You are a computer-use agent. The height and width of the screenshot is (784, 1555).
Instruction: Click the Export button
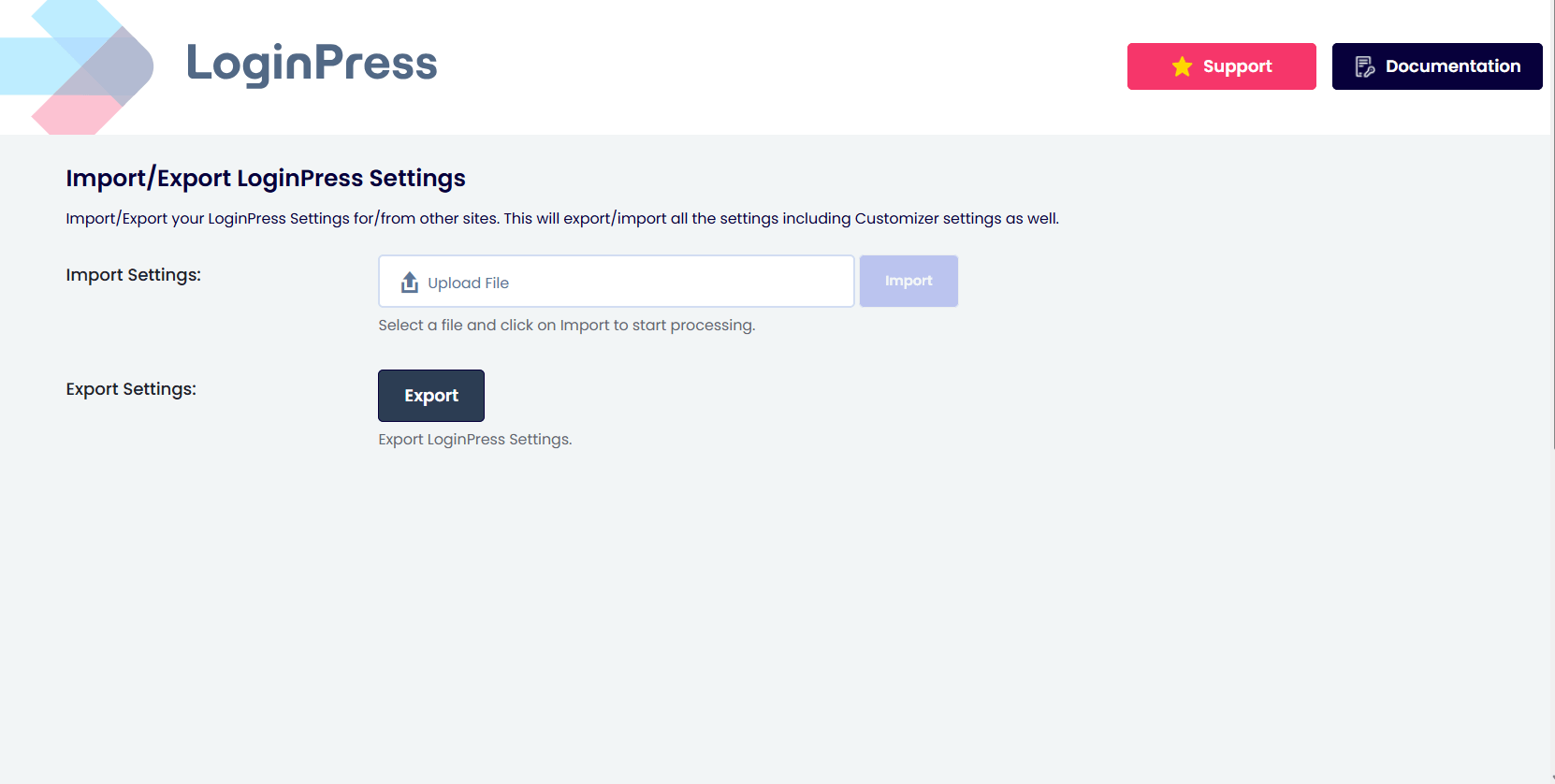tap(430, 395)
